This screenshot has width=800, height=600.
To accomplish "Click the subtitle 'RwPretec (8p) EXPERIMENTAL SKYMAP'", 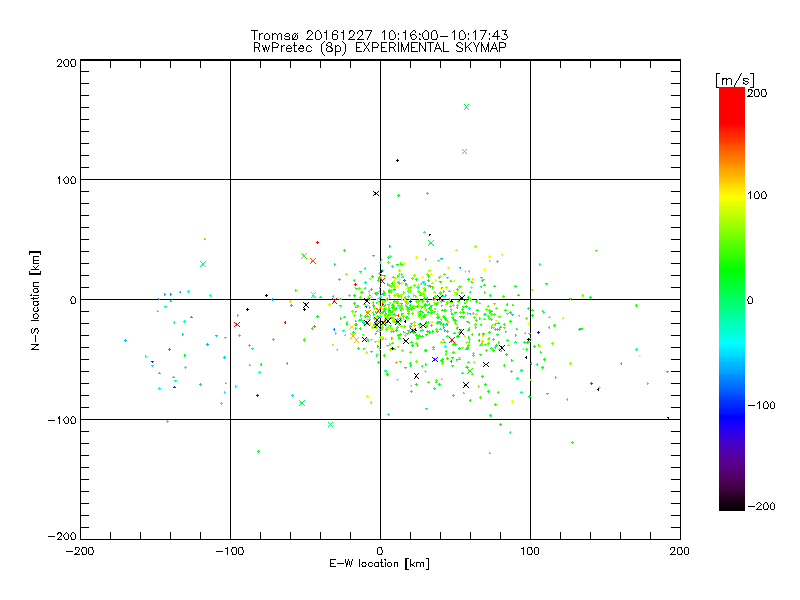I will [x=380, y=48].
